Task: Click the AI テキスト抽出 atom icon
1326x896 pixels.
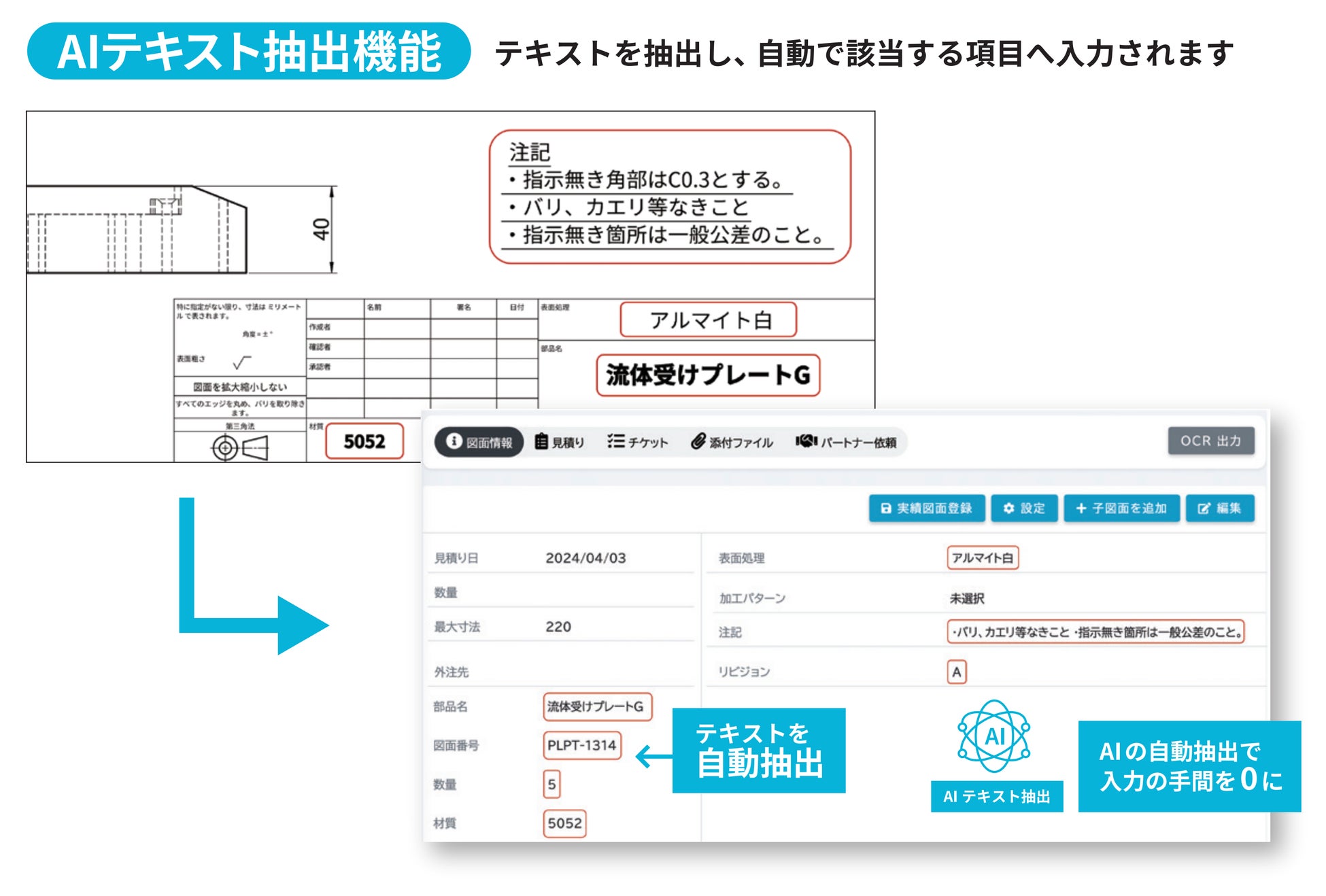Action: [993, 736]
